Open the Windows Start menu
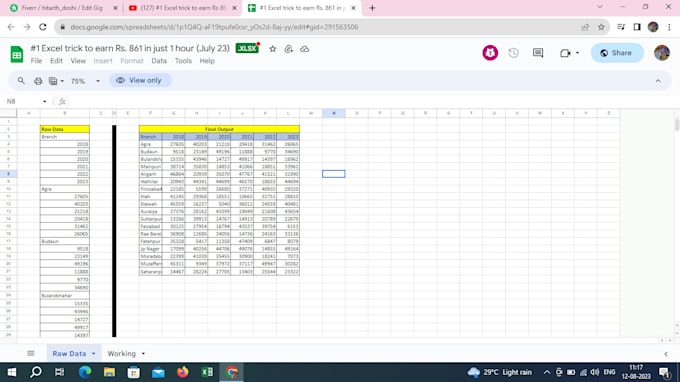The height and width of the screenshot is (382, 680). coord(12,372)
